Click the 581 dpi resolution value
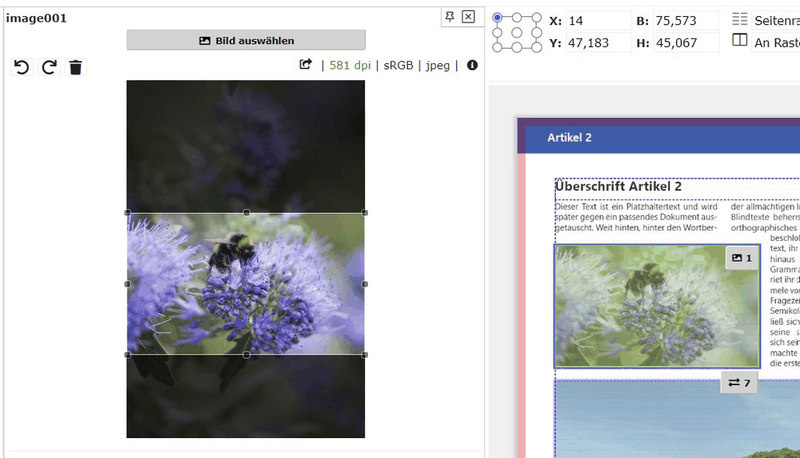 pos(350,65)
